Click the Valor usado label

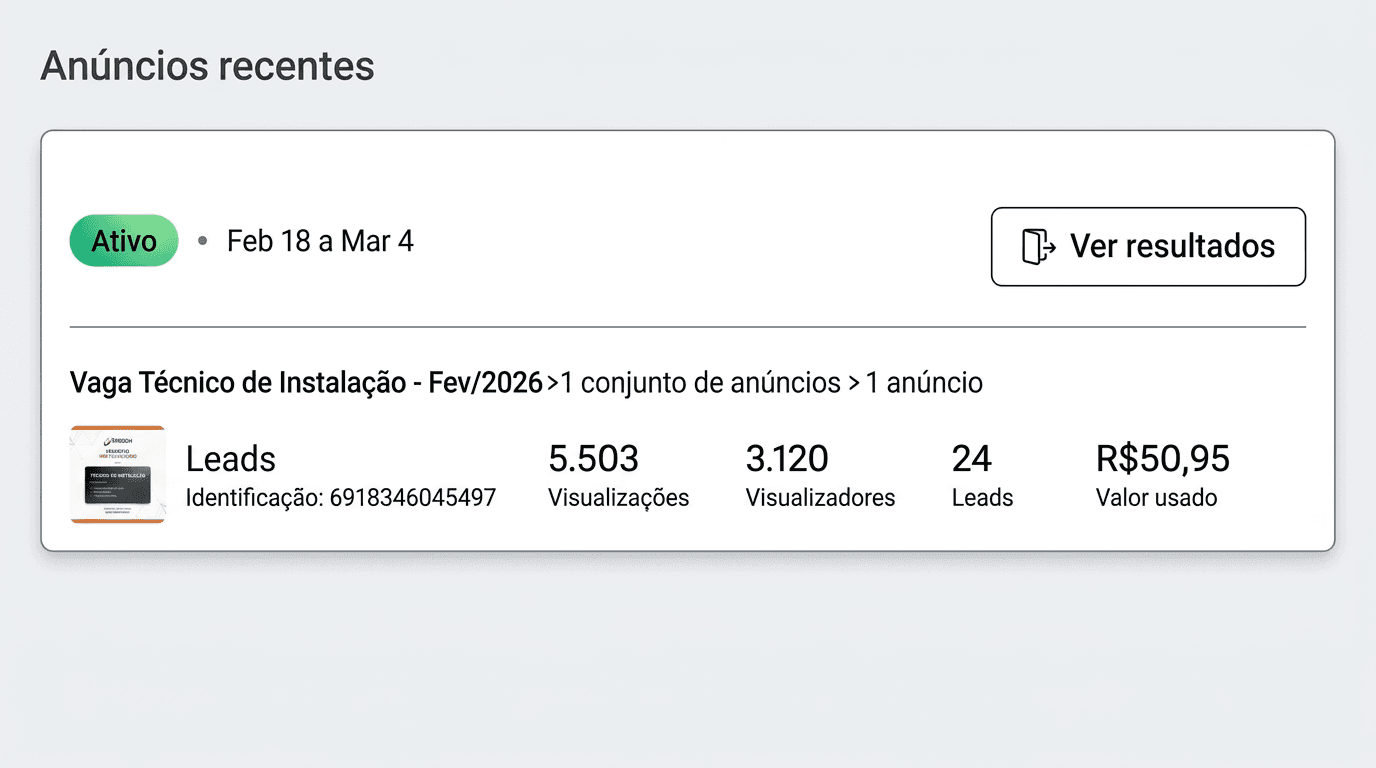(1156, 497)
